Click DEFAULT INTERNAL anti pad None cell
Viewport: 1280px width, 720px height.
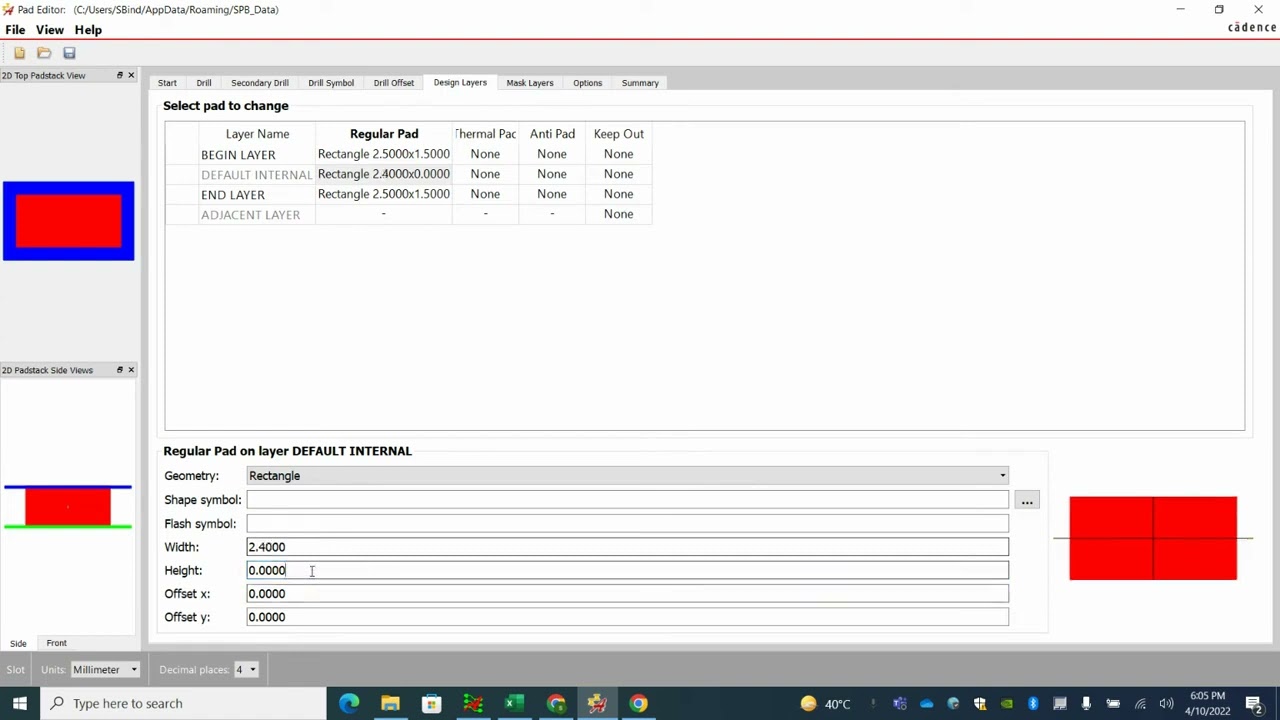pyautogui.click(x=552, y=174)
